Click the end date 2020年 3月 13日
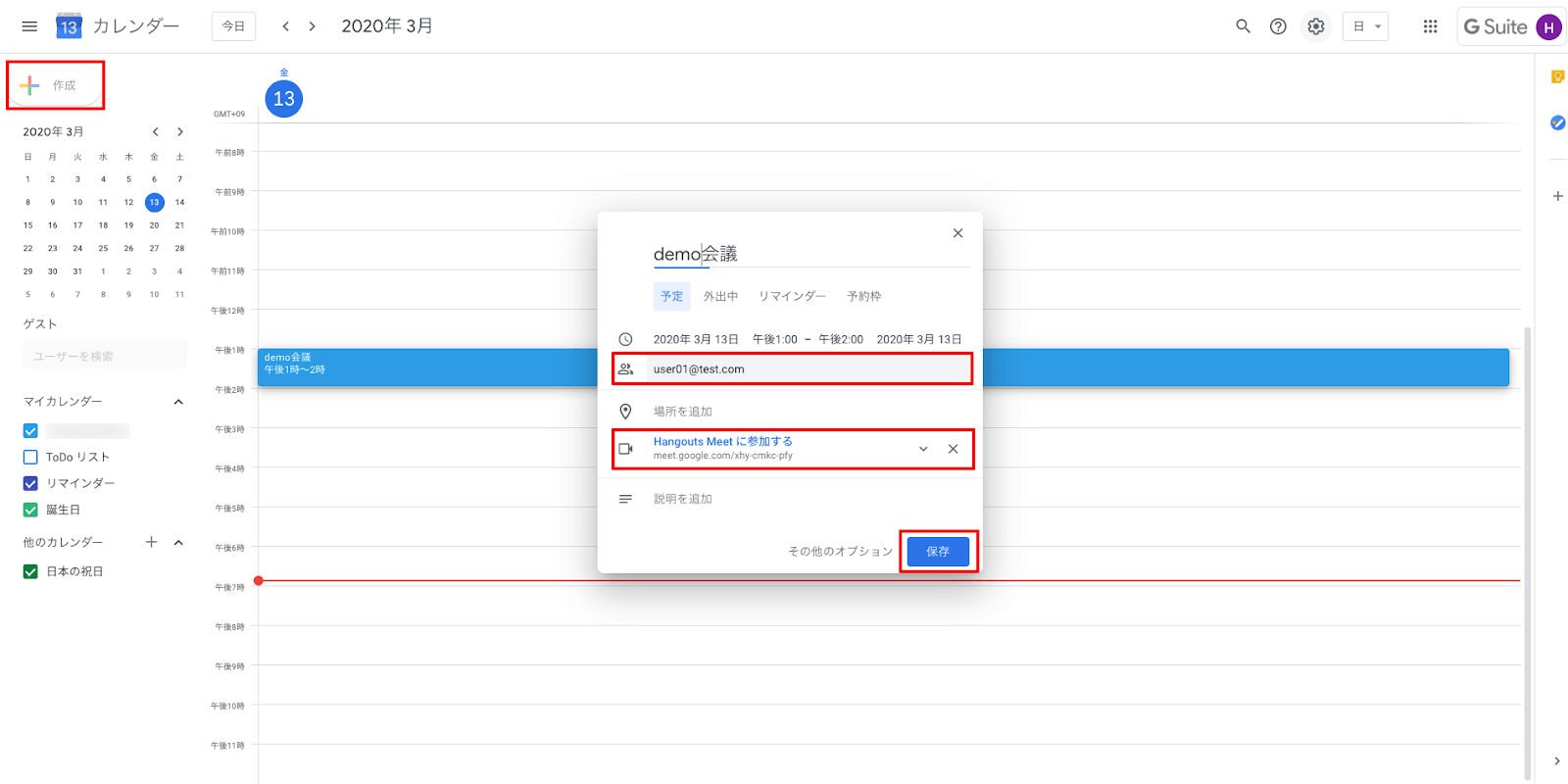 pyautogui.click(x=919, y=339)
